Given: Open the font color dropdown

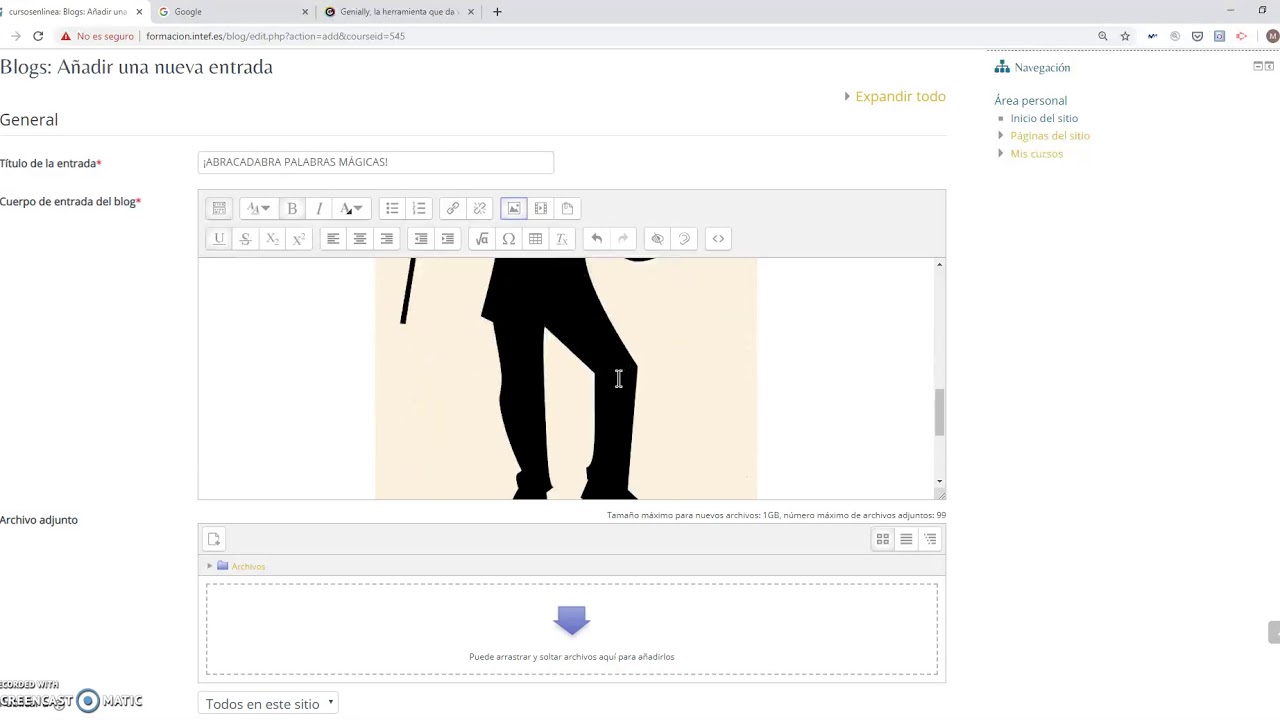Looking at the screenshot, I should pos(351,208).
